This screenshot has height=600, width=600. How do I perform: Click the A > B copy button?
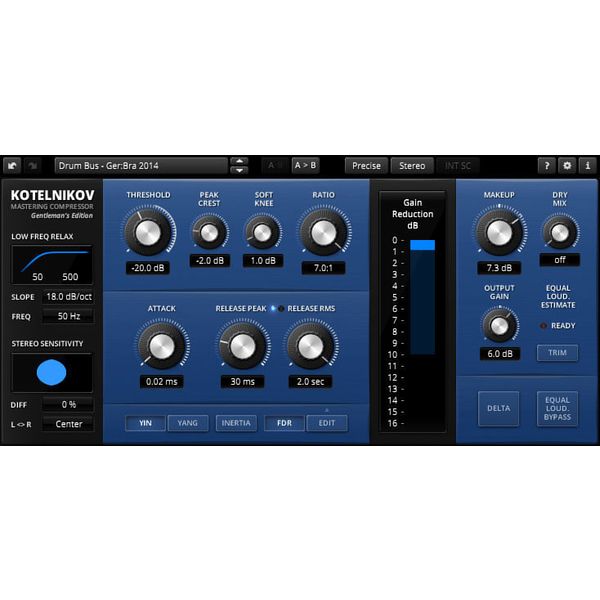(x=305, y=165)
